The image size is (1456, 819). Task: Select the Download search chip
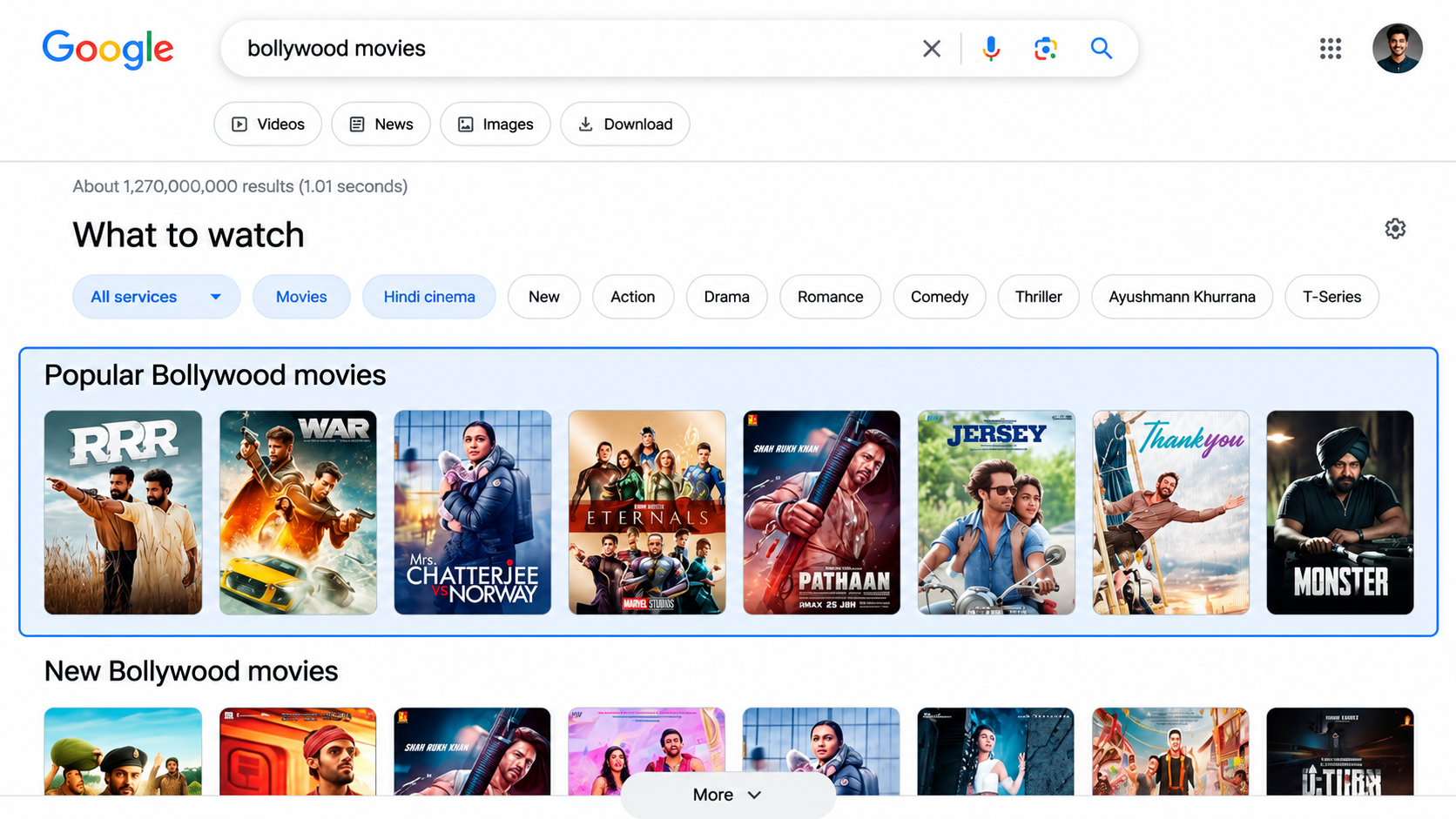(625, 124)
